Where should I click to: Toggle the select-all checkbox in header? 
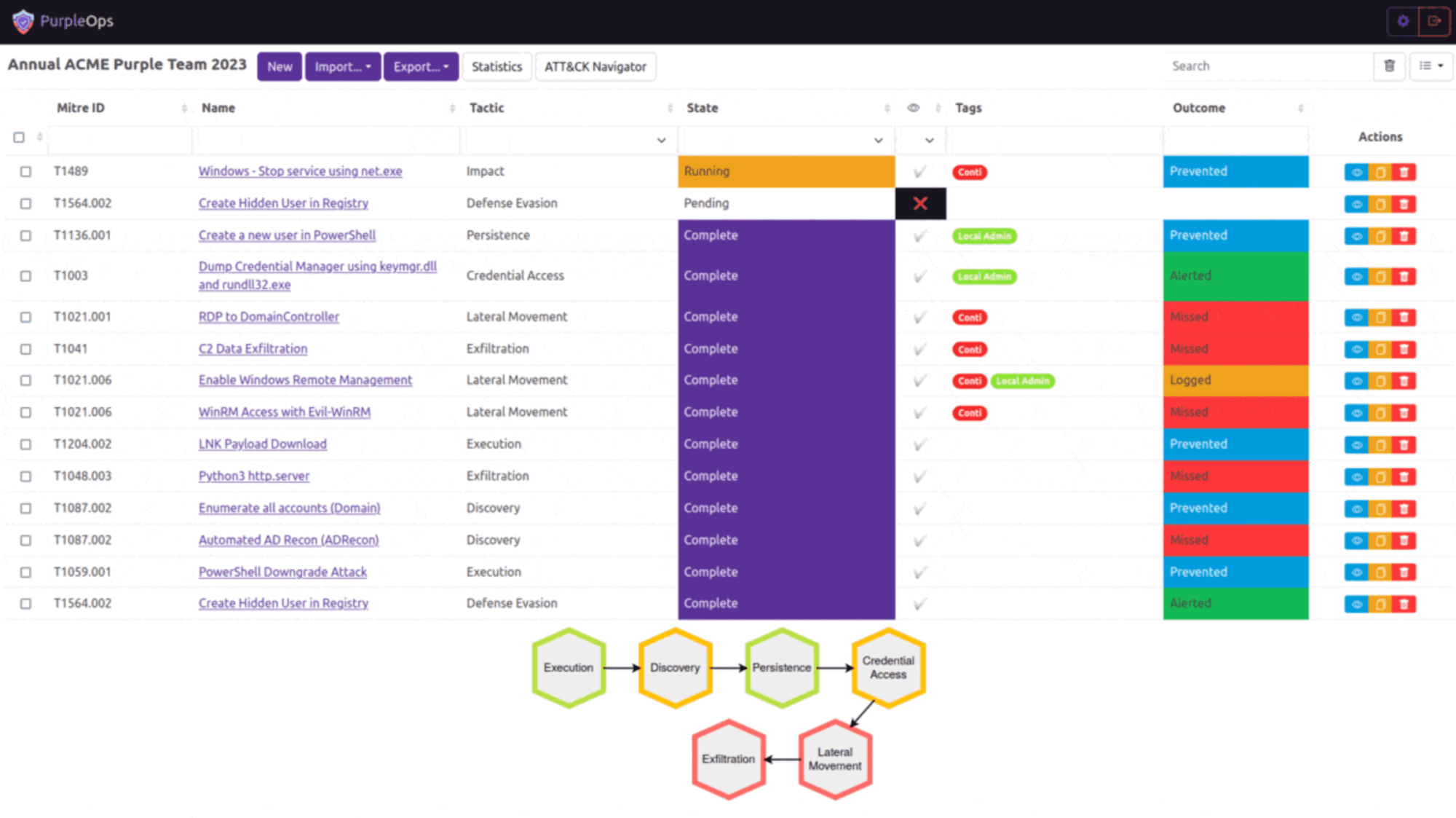pos(19,137)
